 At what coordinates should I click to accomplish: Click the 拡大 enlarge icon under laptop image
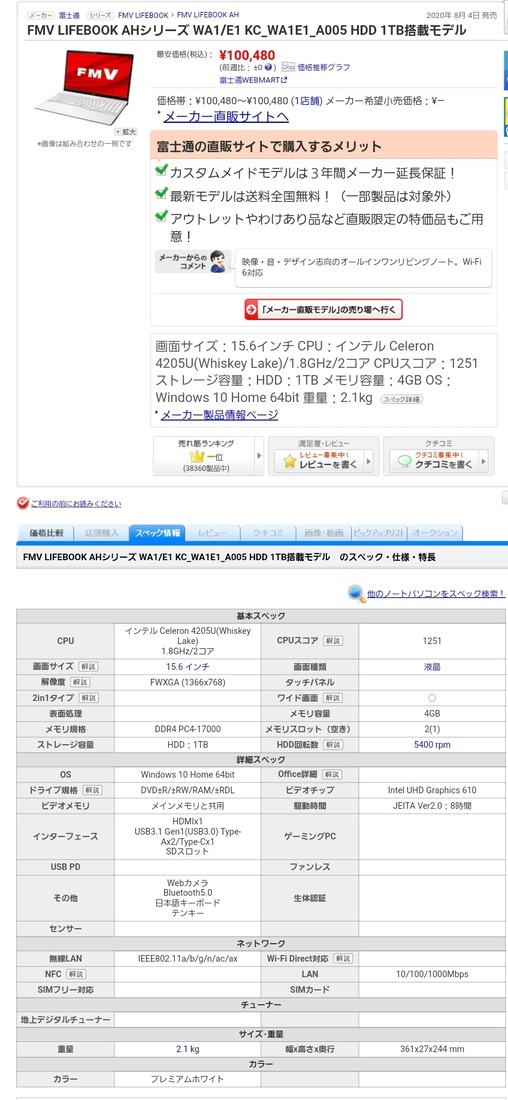126,131
